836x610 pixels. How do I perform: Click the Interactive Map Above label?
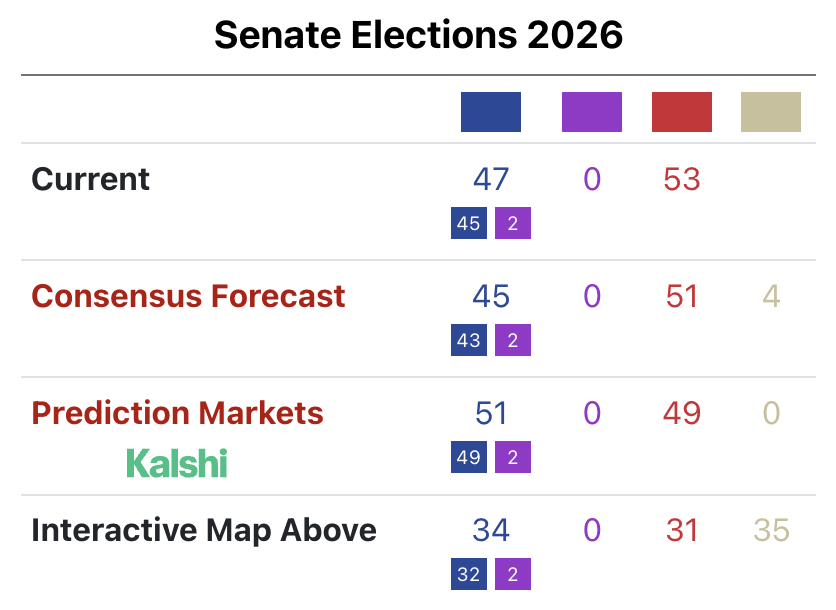click(x=204, y=530)
